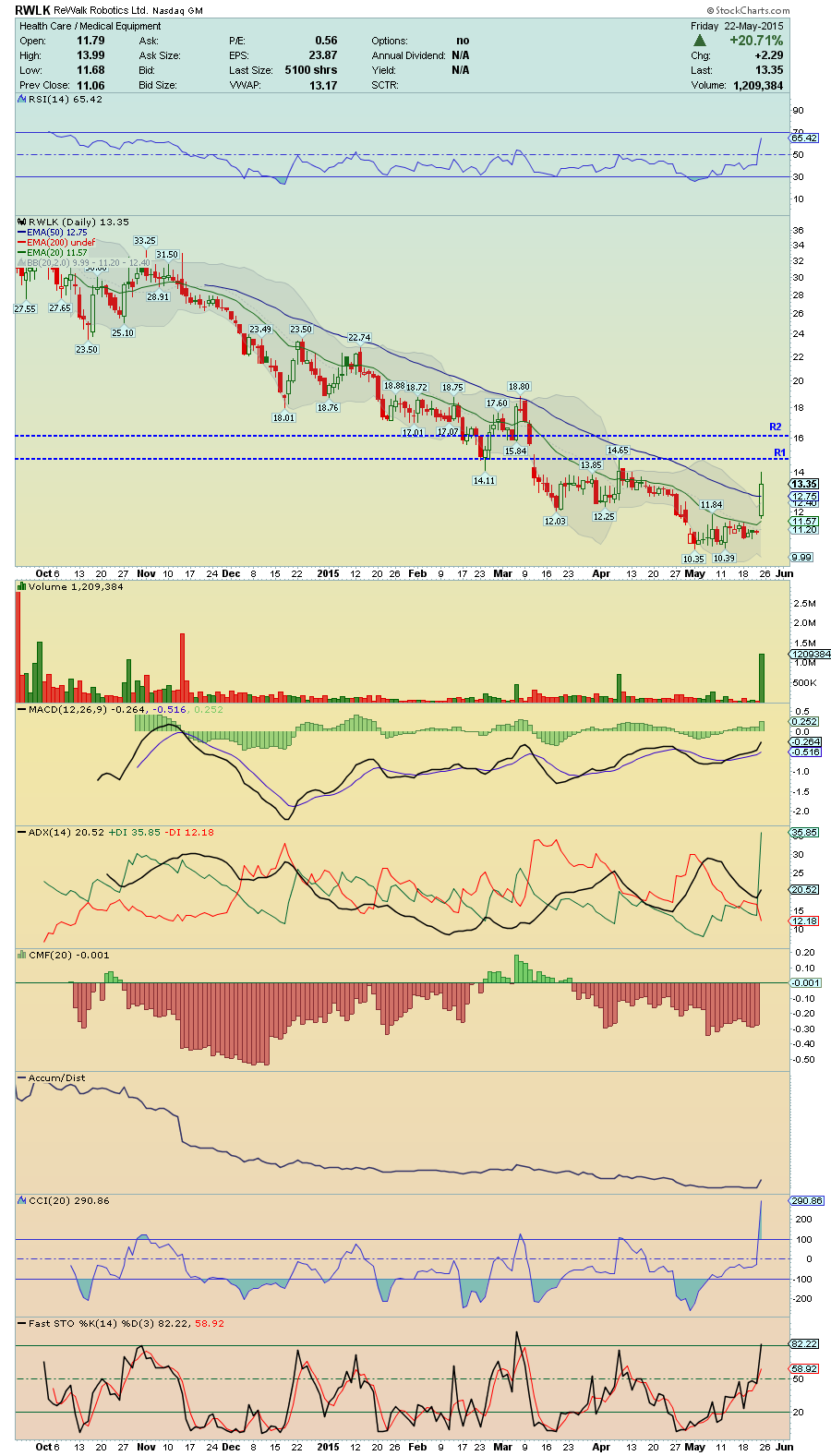
Task: Click the small icon beside CCI(20)
Action: [x=22, y=1200]
